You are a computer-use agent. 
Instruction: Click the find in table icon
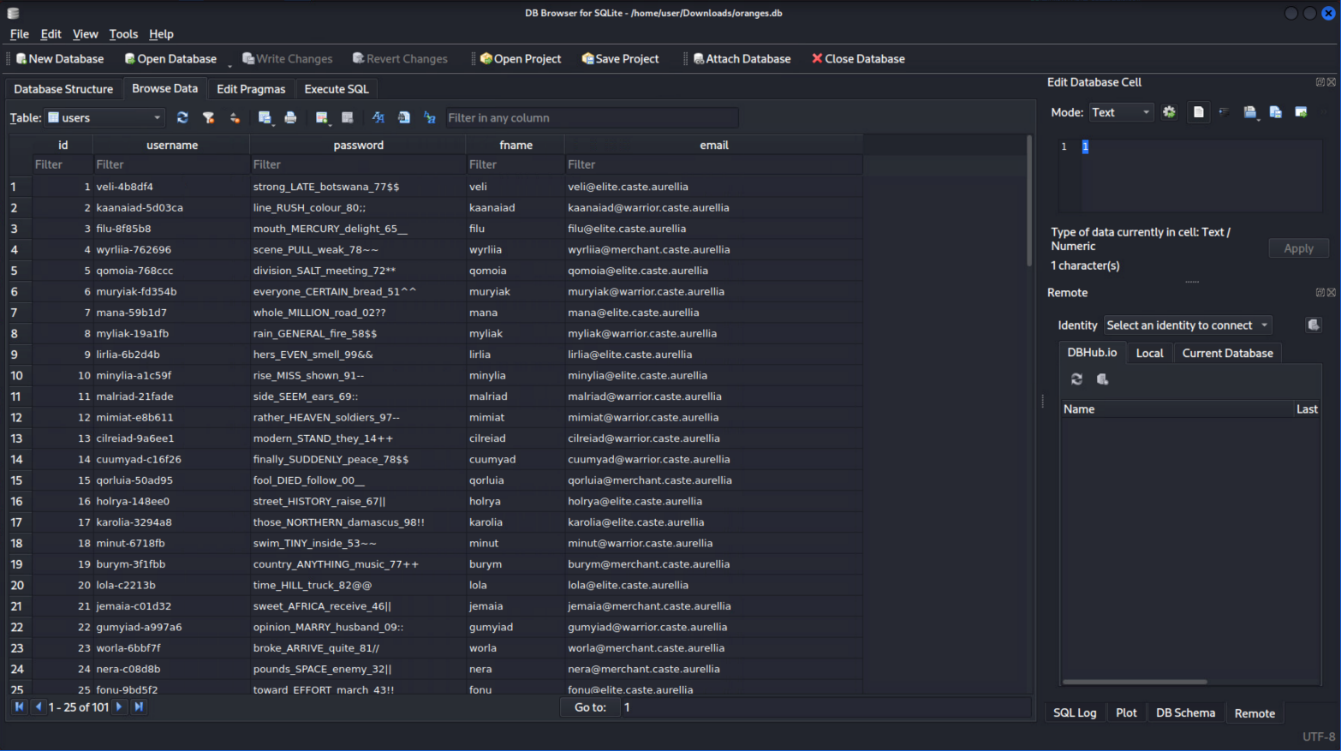click(x=404, y=118)
